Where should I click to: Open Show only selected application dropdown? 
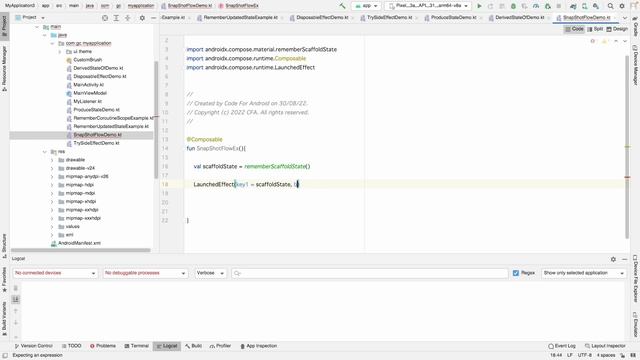pyautogui.click(x=584, y=273)
